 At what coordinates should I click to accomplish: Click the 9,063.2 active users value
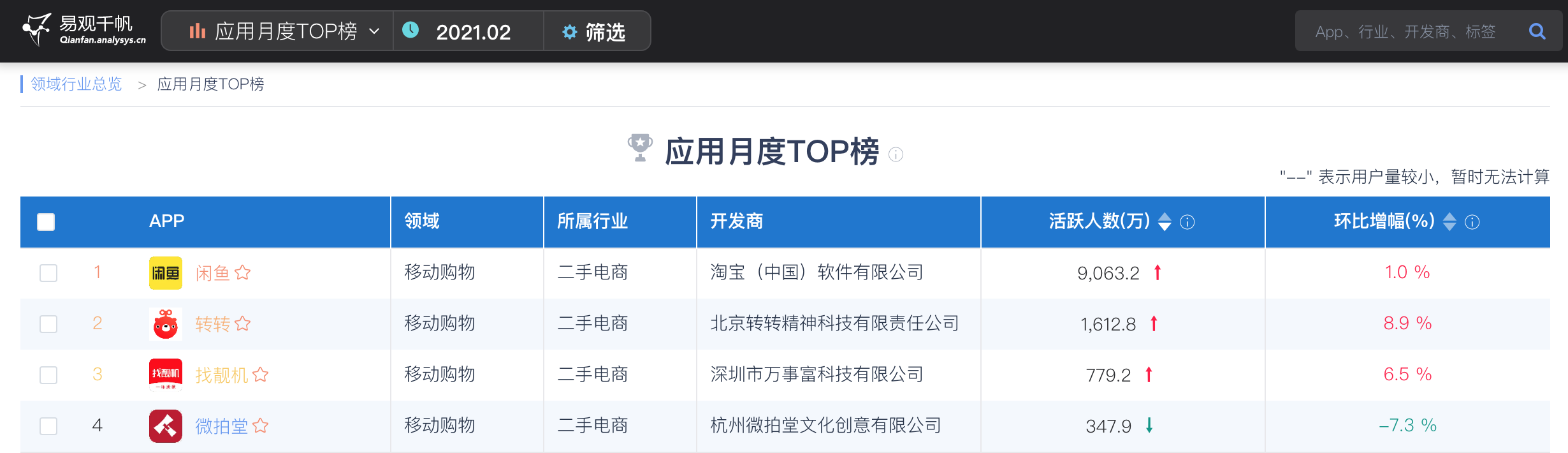point(1108,273)
